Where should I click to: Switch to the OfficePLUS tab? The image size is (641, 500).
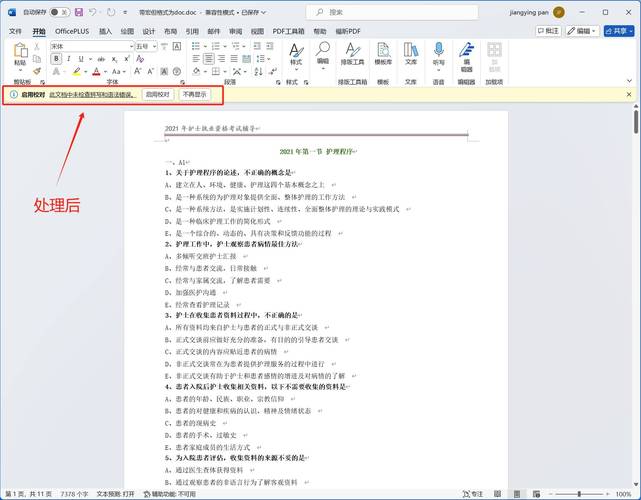(x=72, y=31)
